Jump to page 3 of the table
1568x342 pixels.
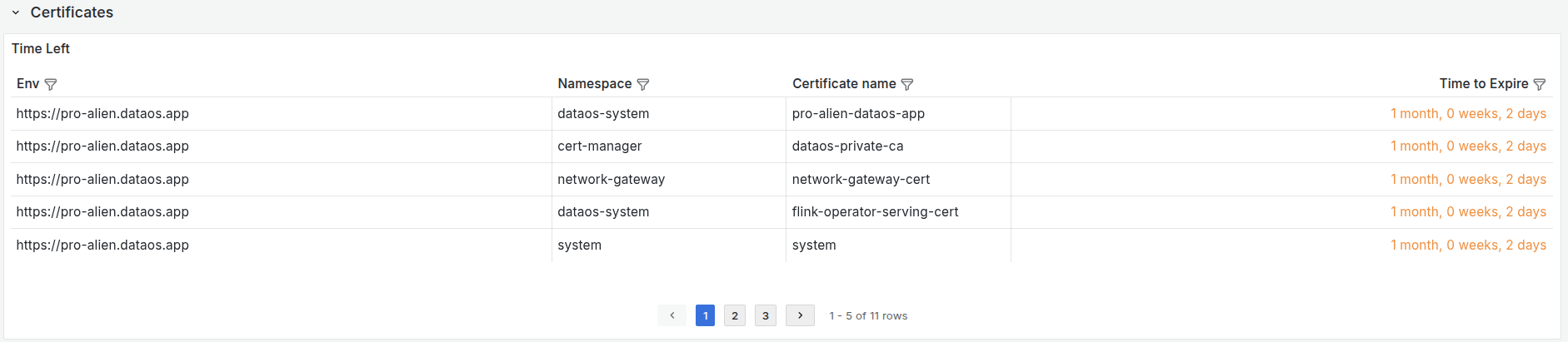[x=766, y=315]
